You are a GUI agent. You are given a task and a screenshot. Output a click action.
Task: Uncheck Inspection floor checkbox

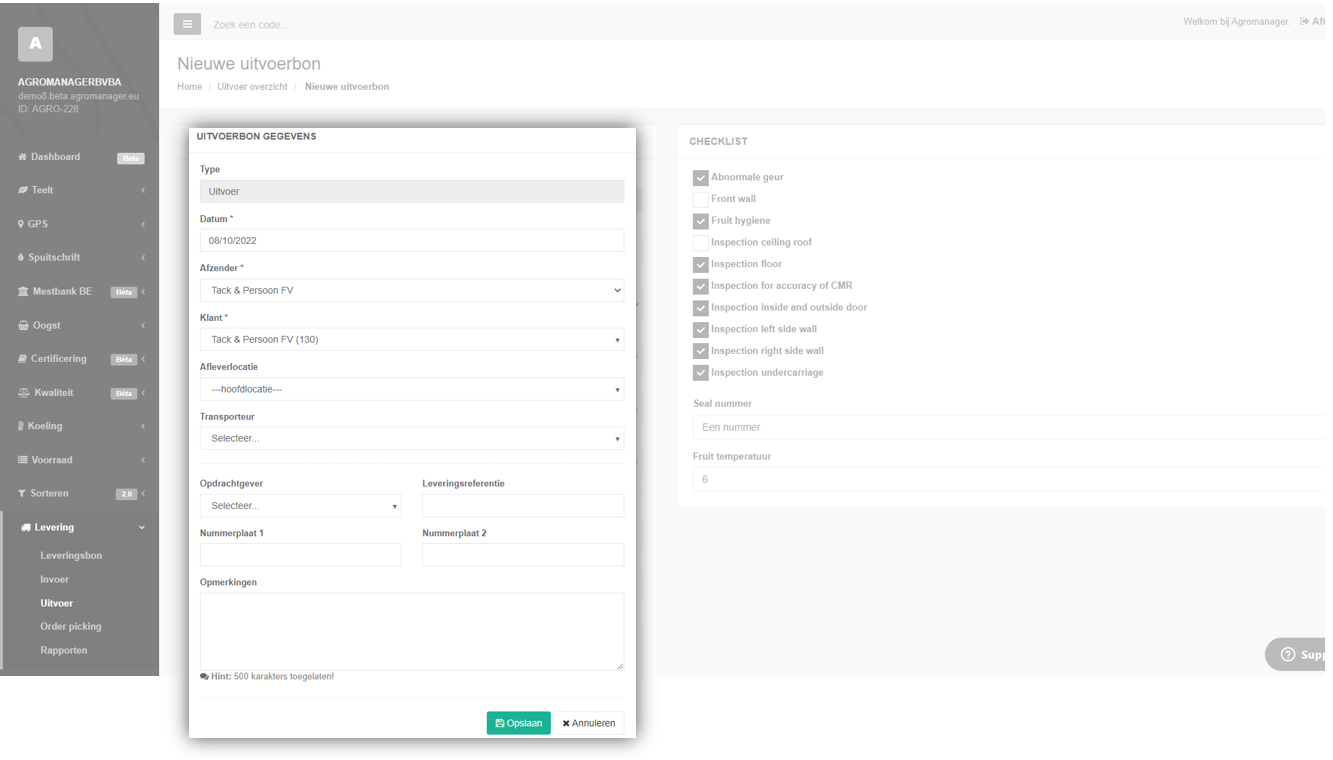[701, 265]
